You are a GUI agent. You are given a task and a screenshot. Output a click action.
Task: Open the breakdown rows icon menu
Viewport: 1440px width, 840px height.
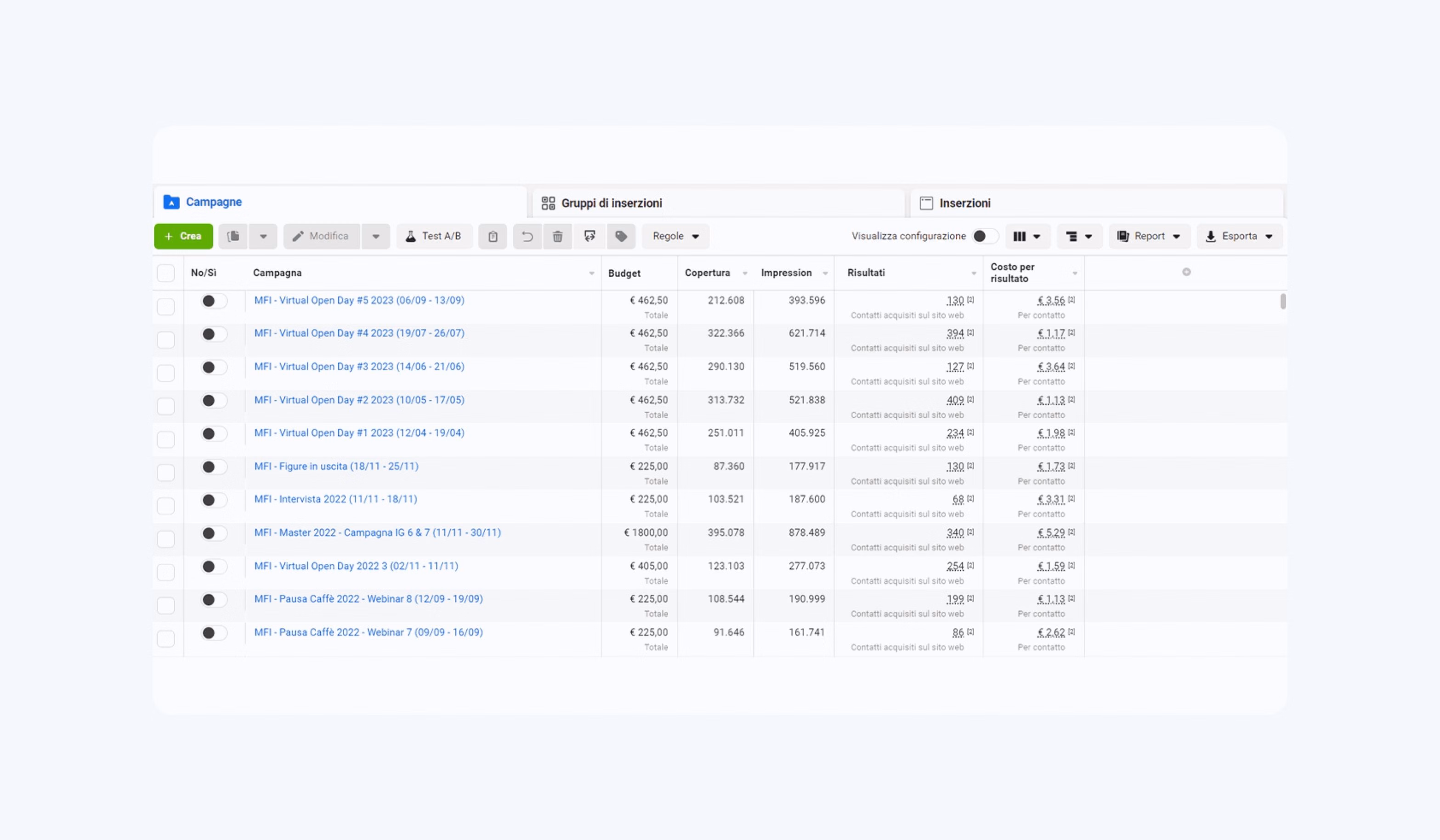pyautogui.click(x=1079, y=236)
